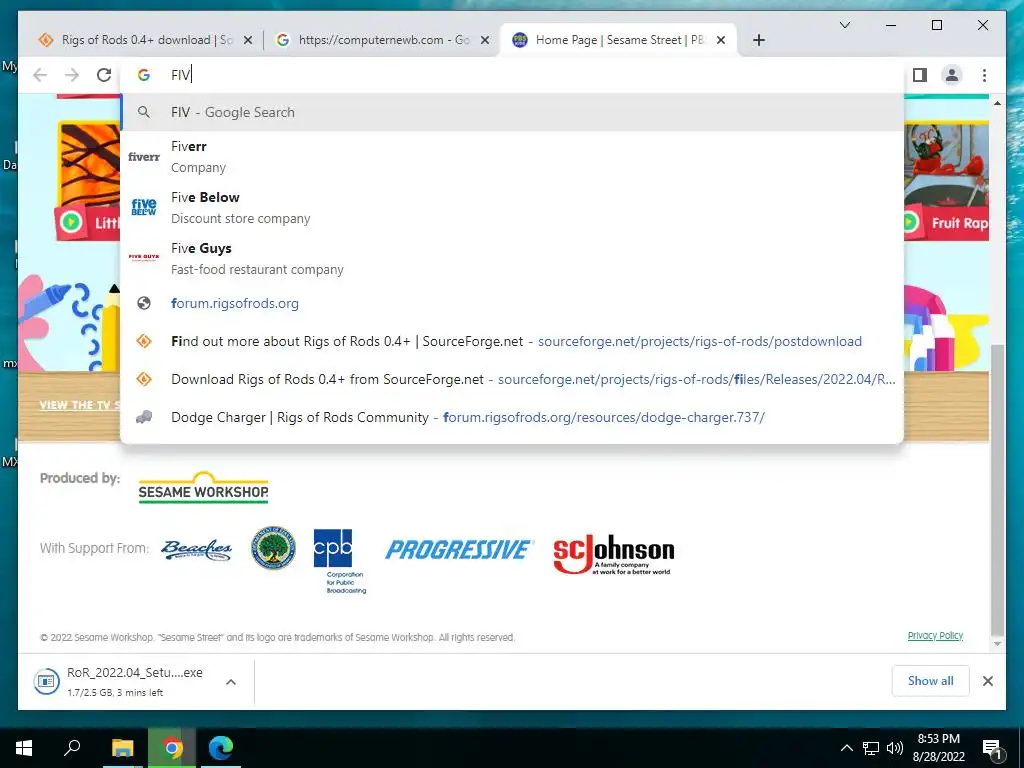This screenshot has height=768, width=1024.
Task: Close the downloads bar
Action: (988, 681)
